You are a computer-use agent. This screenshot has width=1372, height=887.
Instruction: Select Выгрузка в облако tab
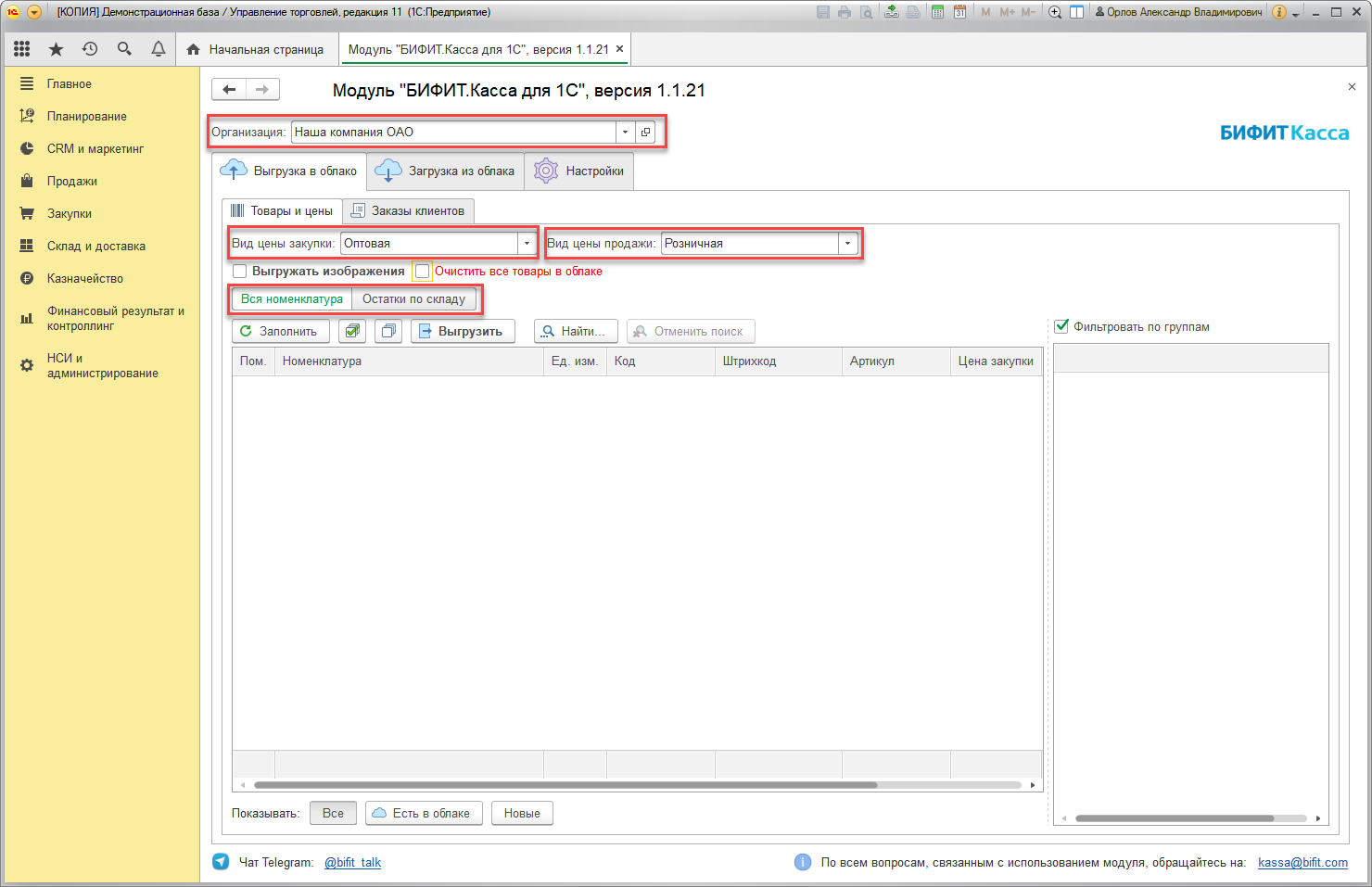pyautogui.click(x=289, y=171)
